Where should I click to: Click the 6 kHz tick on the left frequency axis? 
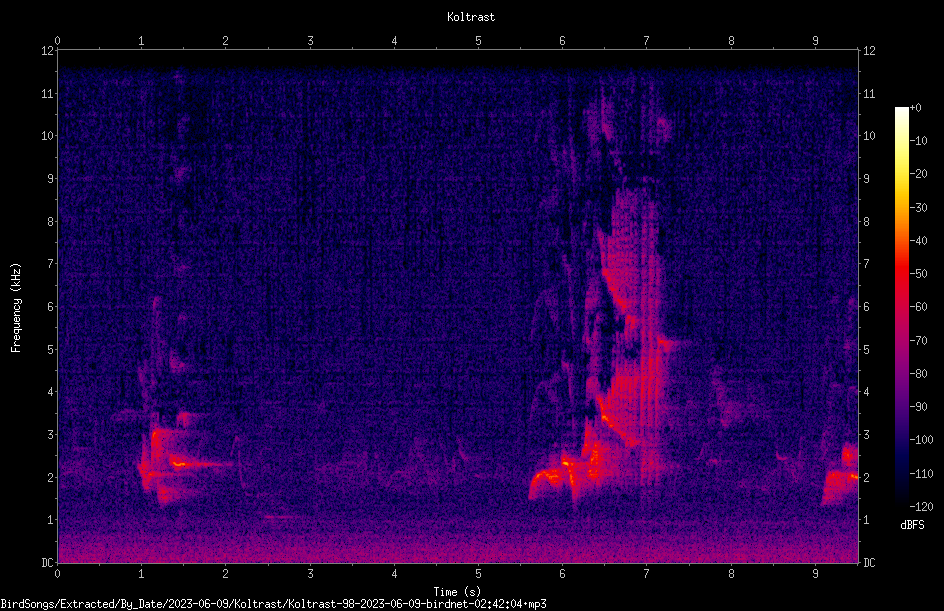51,307
